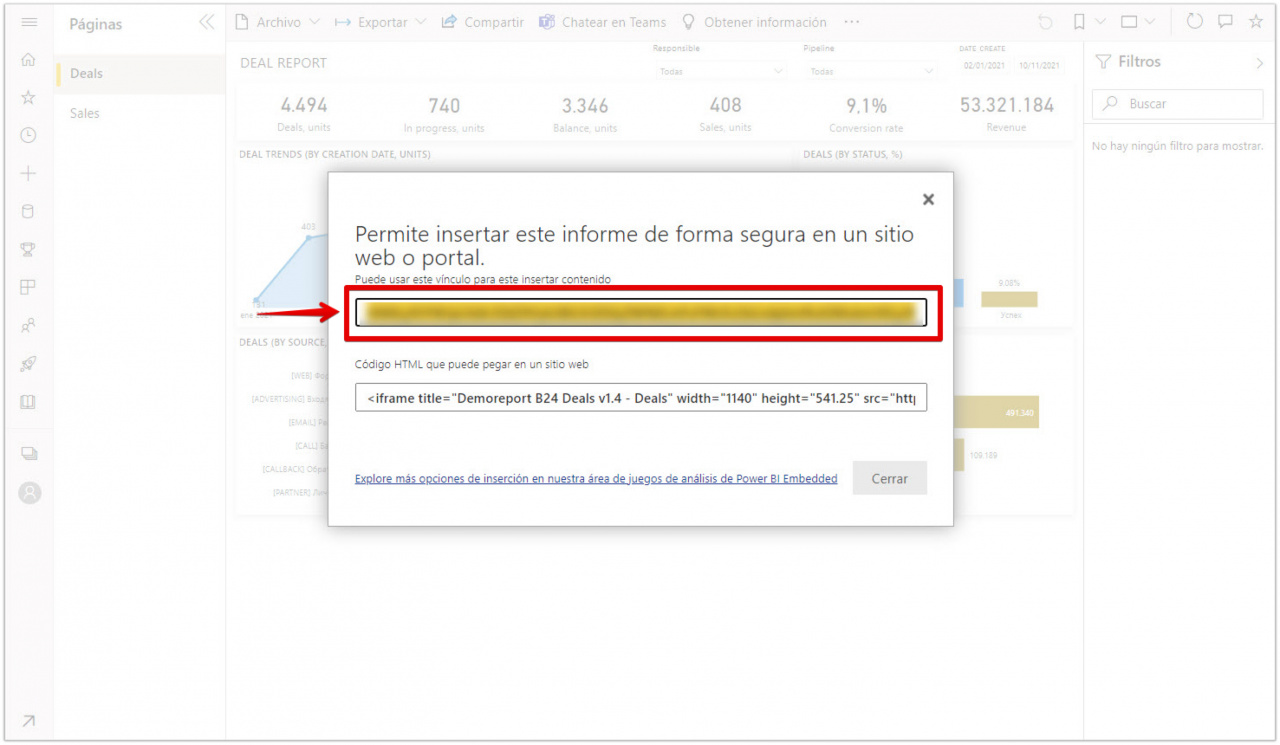This screenshot has height=745, width=1280.
Task: Select the Deals page
Action: [x=140, y=73]
